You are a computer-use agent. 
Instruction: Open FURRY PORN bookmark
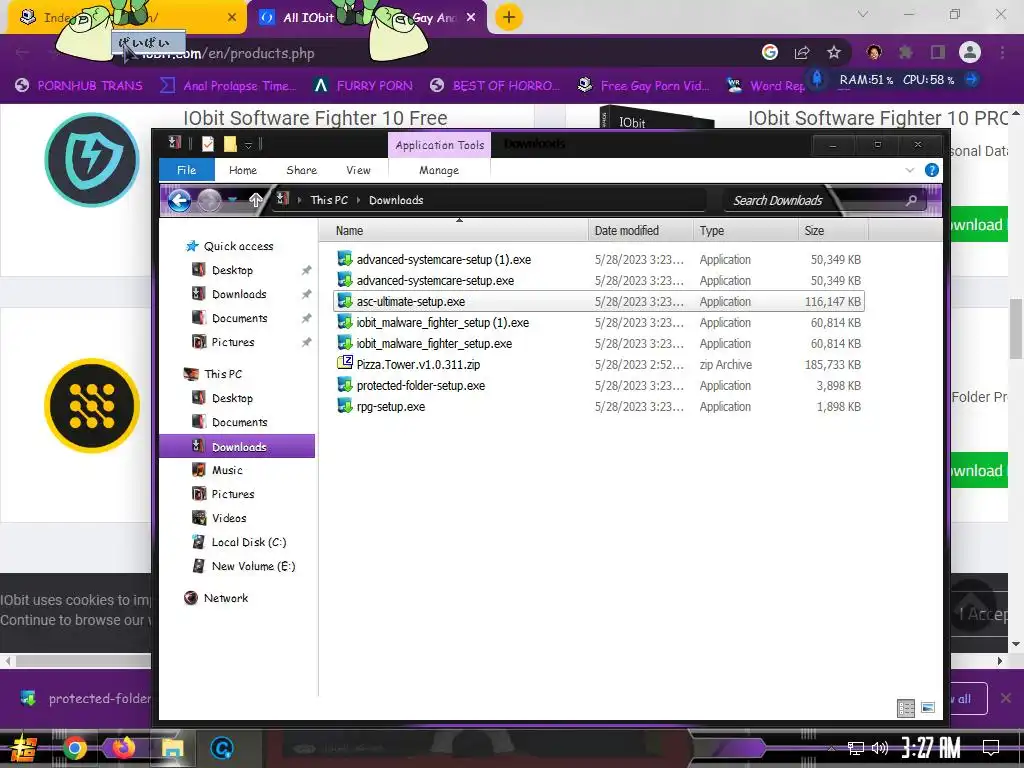point(363,86)
